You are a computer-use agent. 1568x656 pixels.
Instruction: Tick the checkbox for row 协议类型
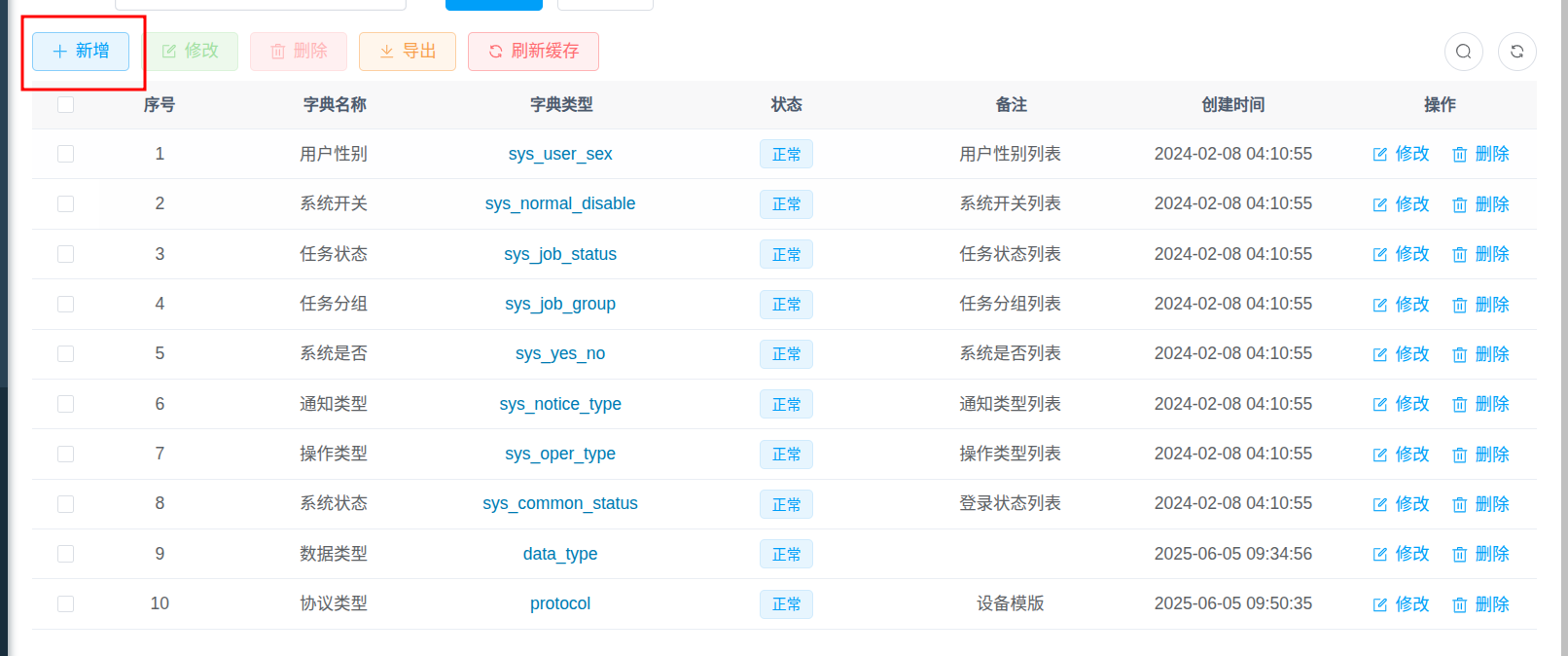coord(65,603)
